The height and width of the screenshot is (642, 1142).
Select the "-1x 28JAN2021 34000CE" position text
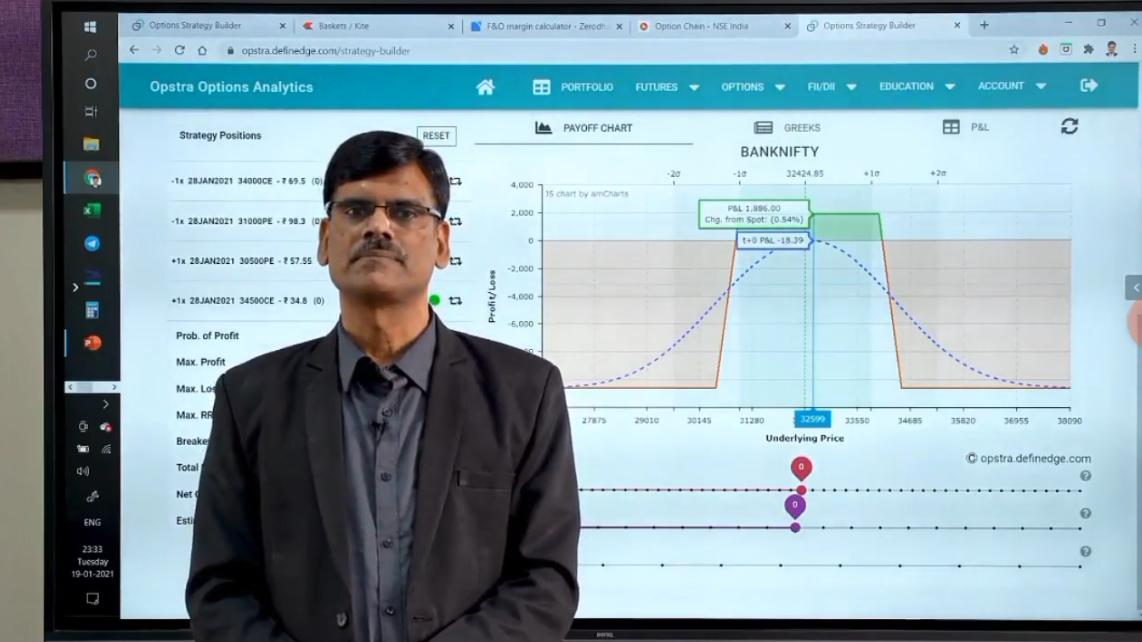click(x=221, y=181)
